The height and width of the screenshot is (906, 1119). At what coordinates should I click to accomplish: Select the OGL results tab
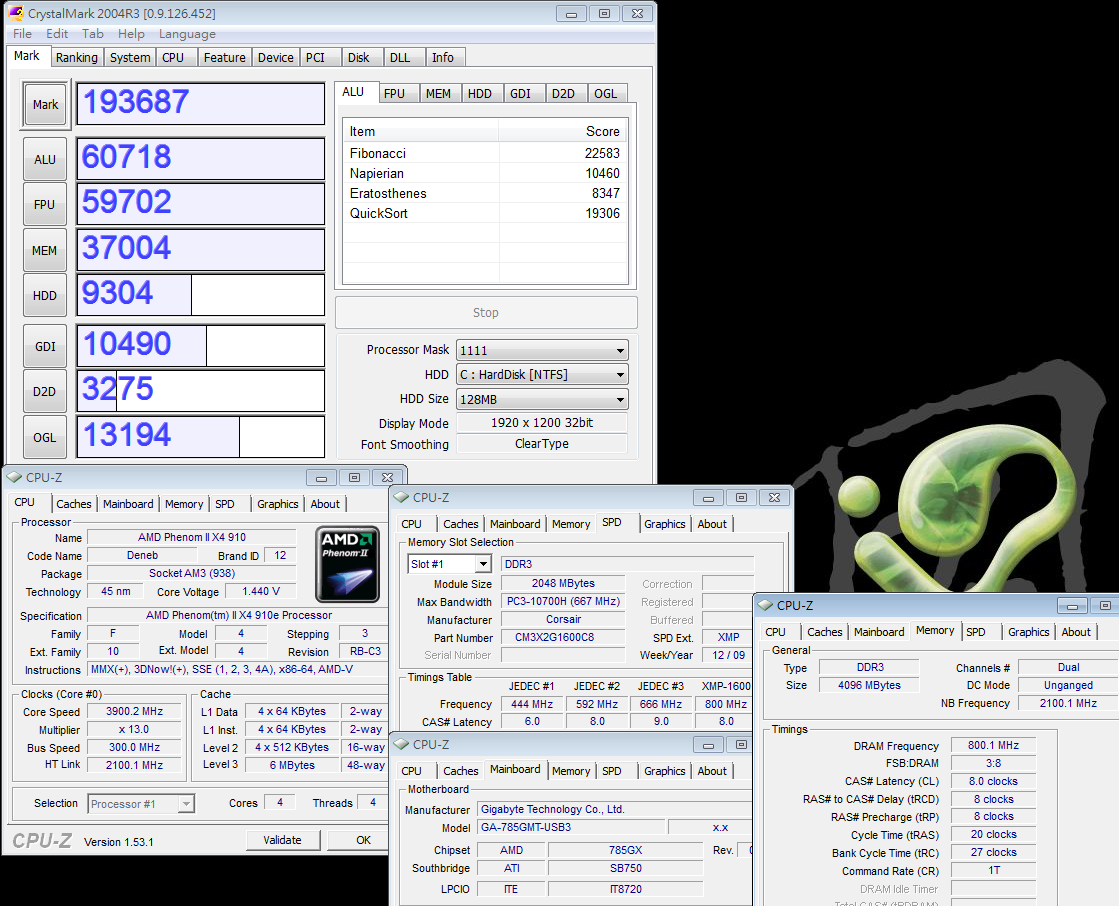[606, 93]
